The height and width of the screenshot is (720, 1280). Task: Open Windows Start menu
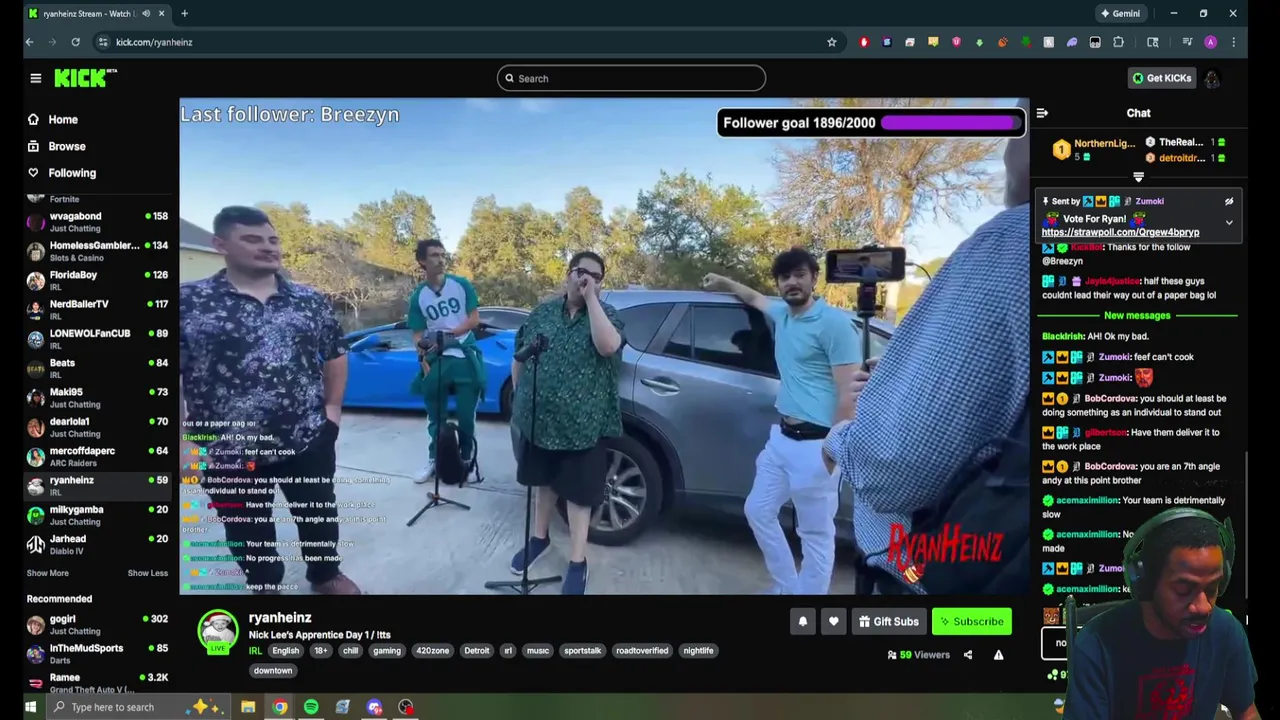[30, 707]
